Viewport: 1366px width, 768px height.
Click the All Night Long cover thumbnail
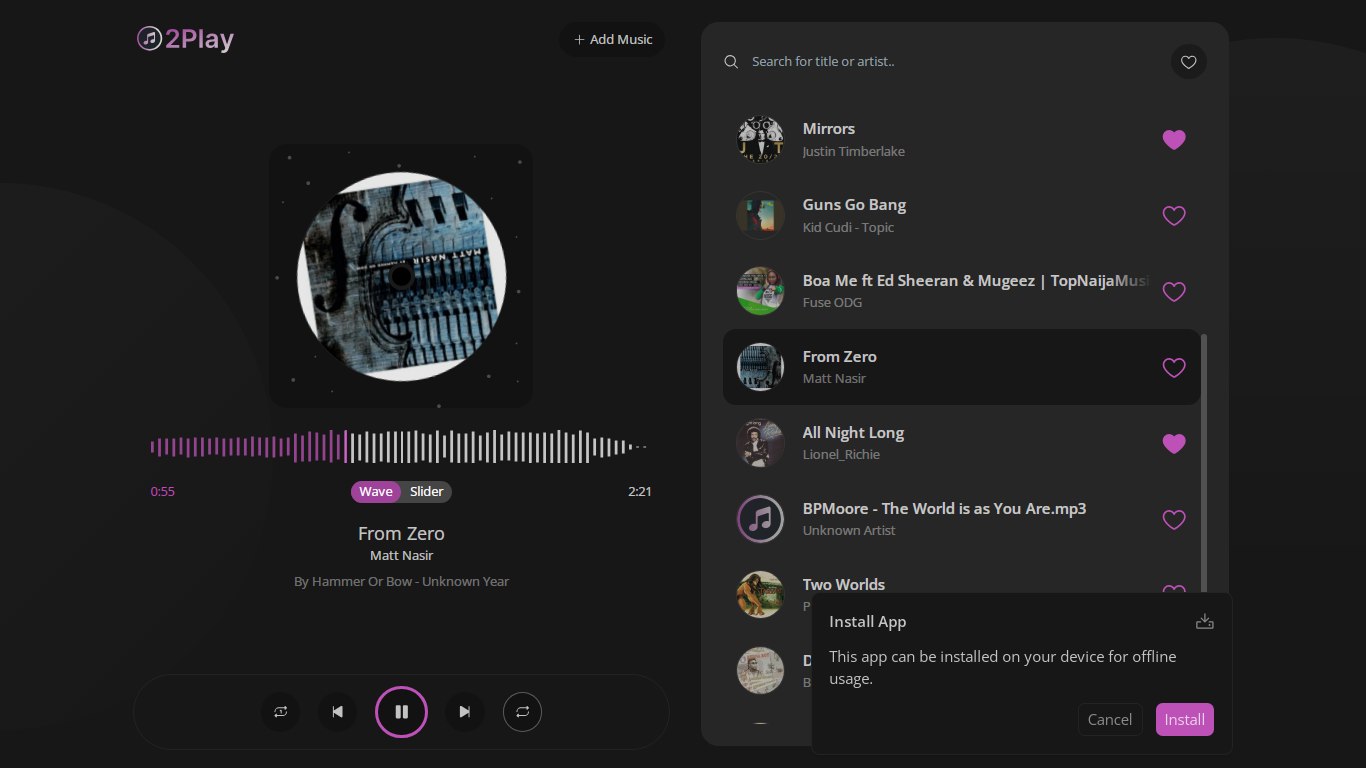pos(760,443)
